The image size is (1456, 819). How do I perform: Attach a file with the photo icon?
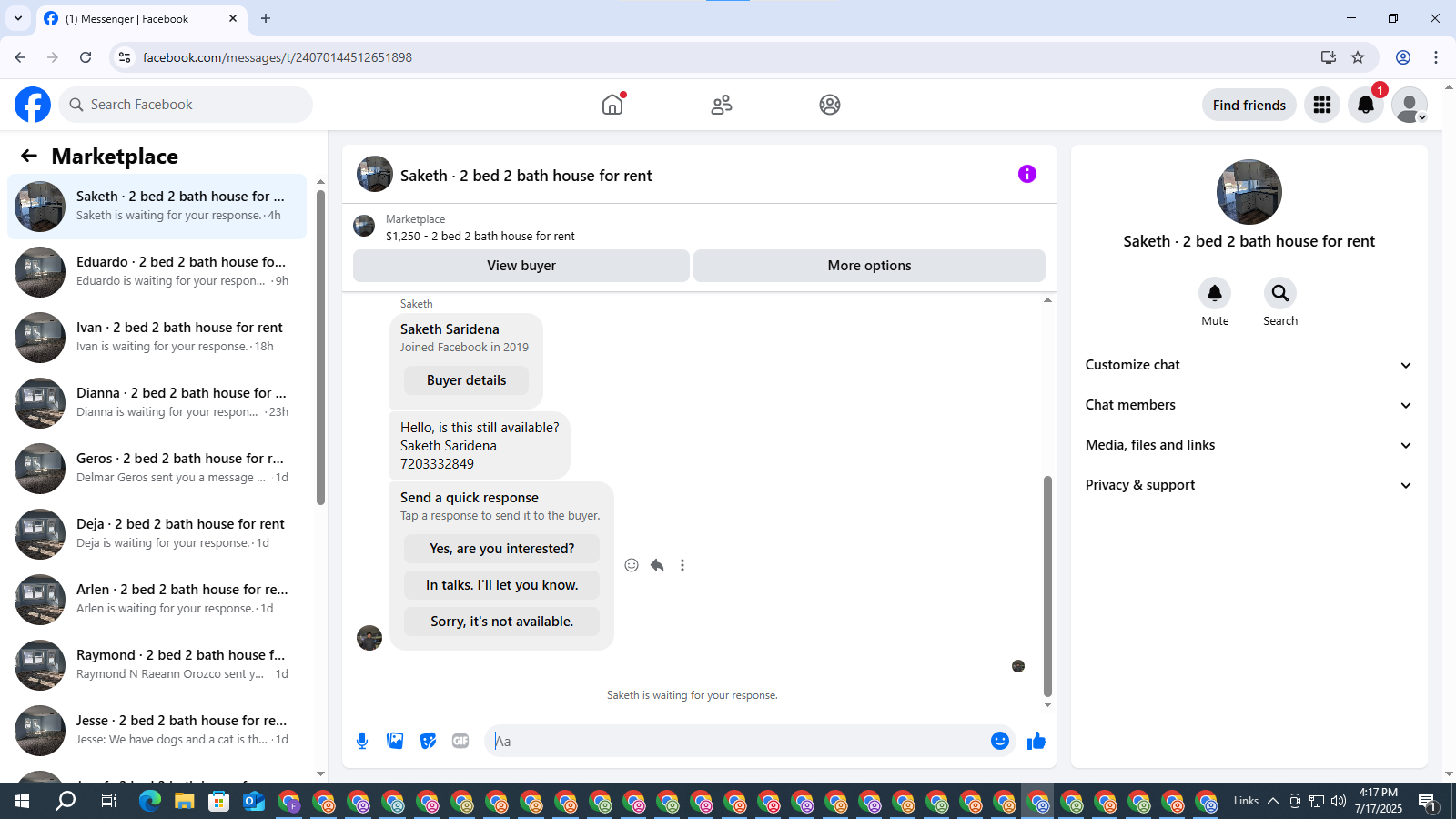pyautogui.click(x=395, y=741)
